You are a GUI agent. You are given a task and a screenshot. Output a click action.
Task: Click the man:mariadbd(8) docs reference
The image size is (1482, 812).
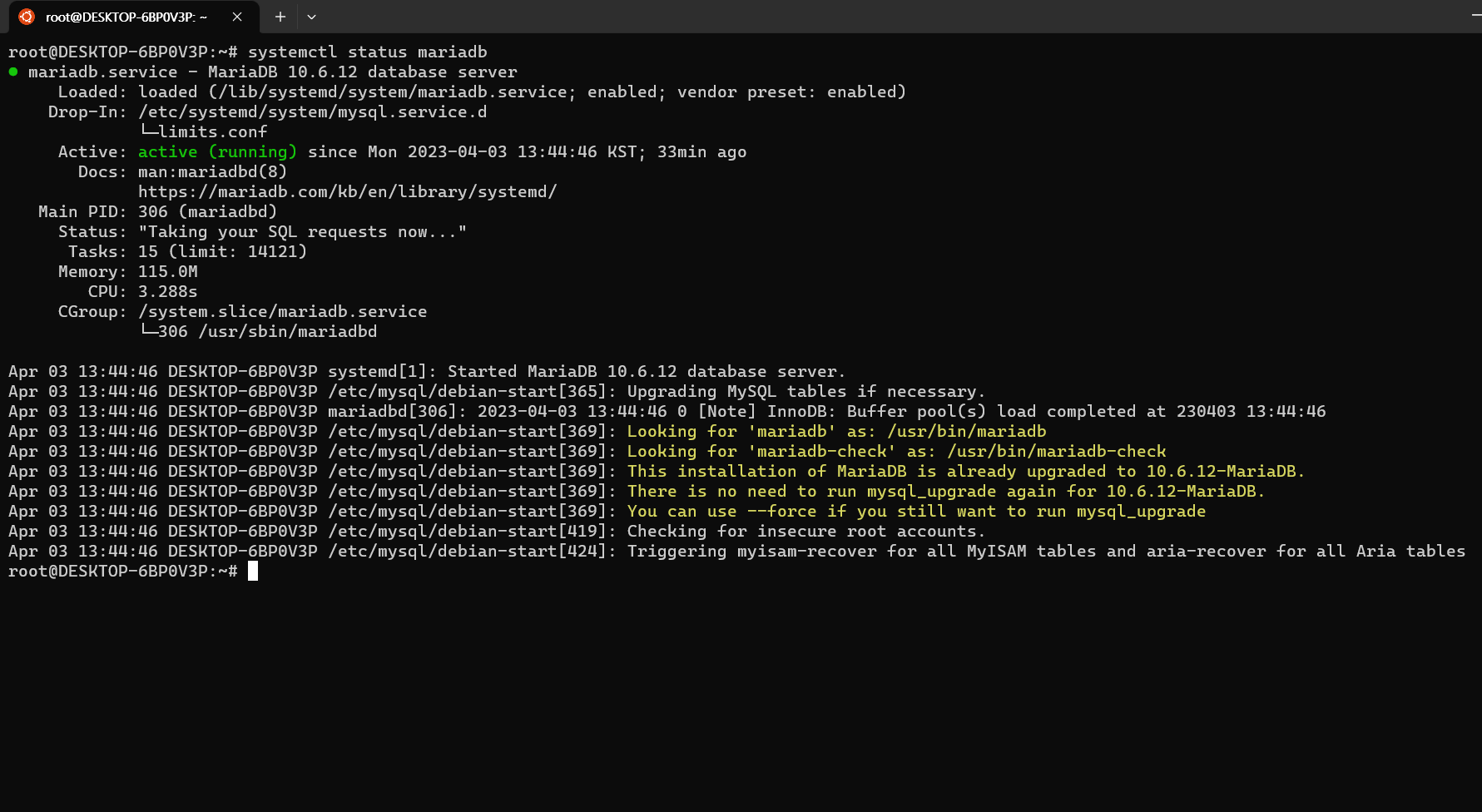(212, 172)
